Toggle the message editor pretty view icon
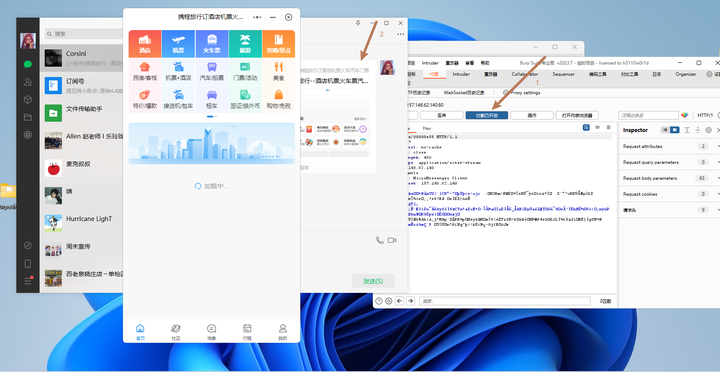 [586, 127]
